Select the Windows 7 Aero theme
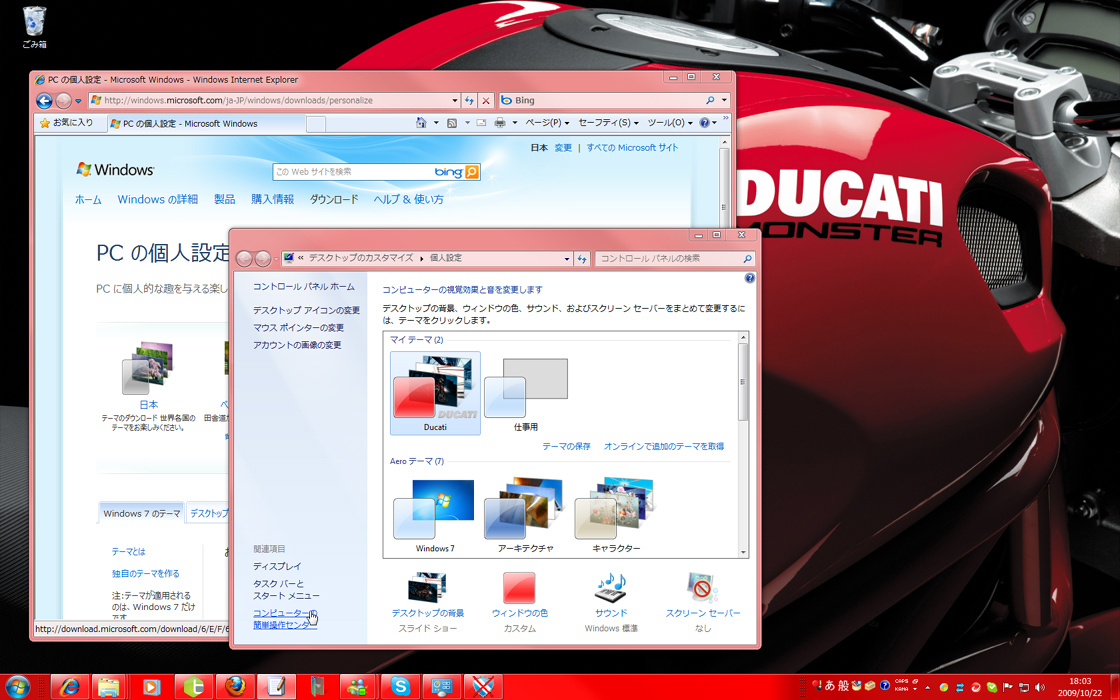Viewport: 1120px width, 700px height. pyautogui.click(x=435, y=516)
